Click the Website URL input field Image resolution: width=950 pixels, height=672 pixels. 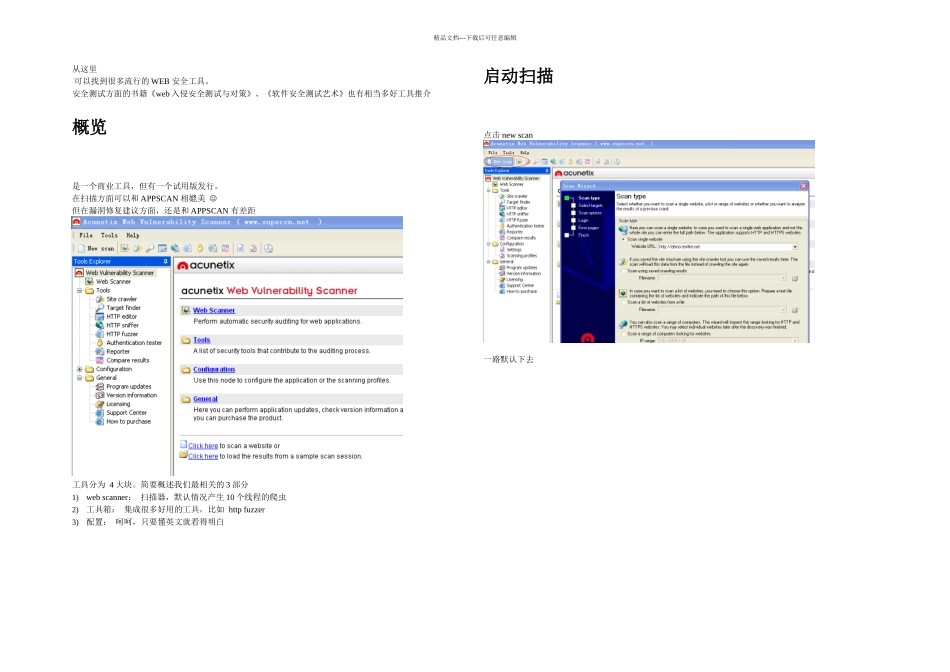pos(725,247)
